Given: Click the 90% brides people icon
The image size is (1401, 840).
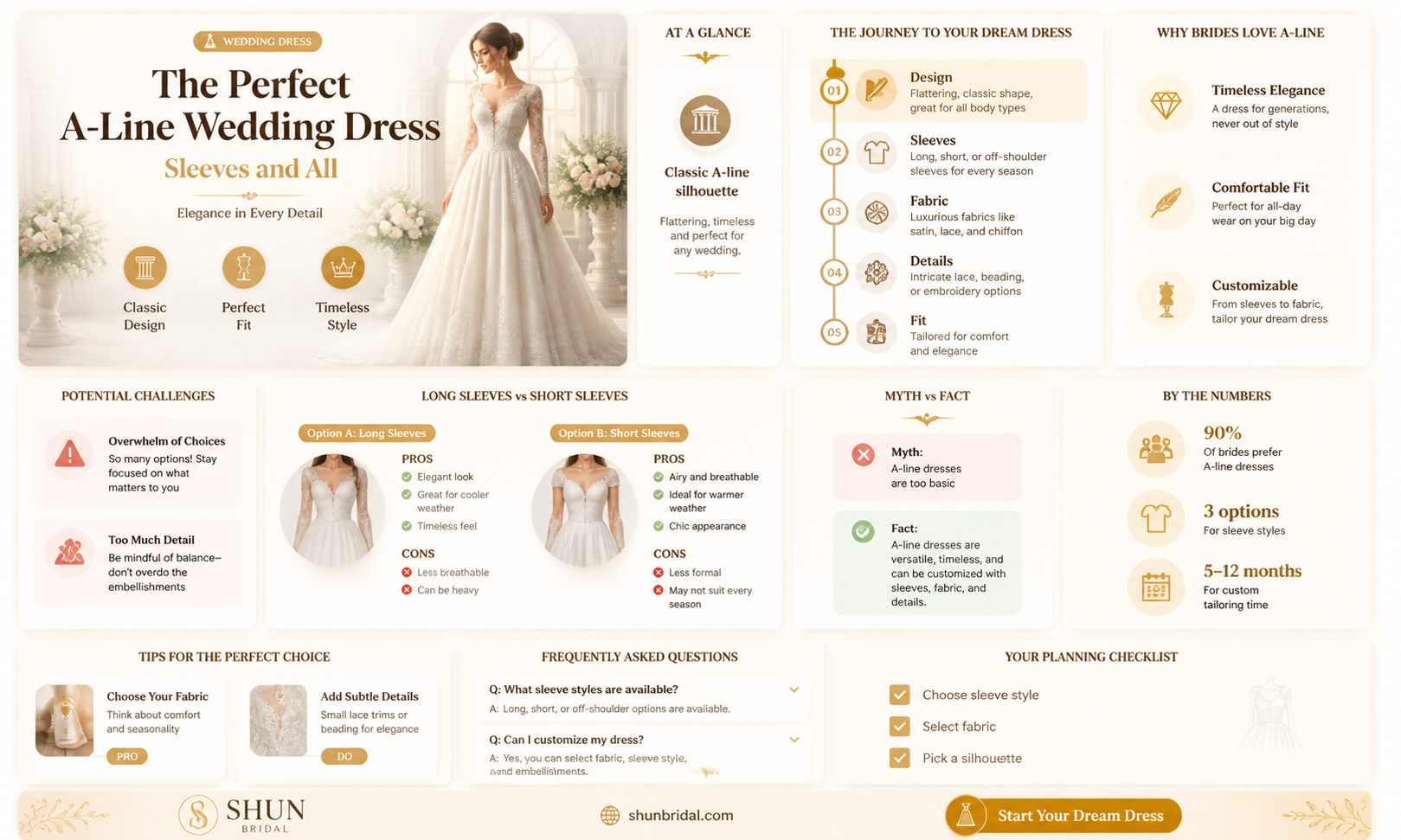Looking at the screenshot, I should [1155, 449].
